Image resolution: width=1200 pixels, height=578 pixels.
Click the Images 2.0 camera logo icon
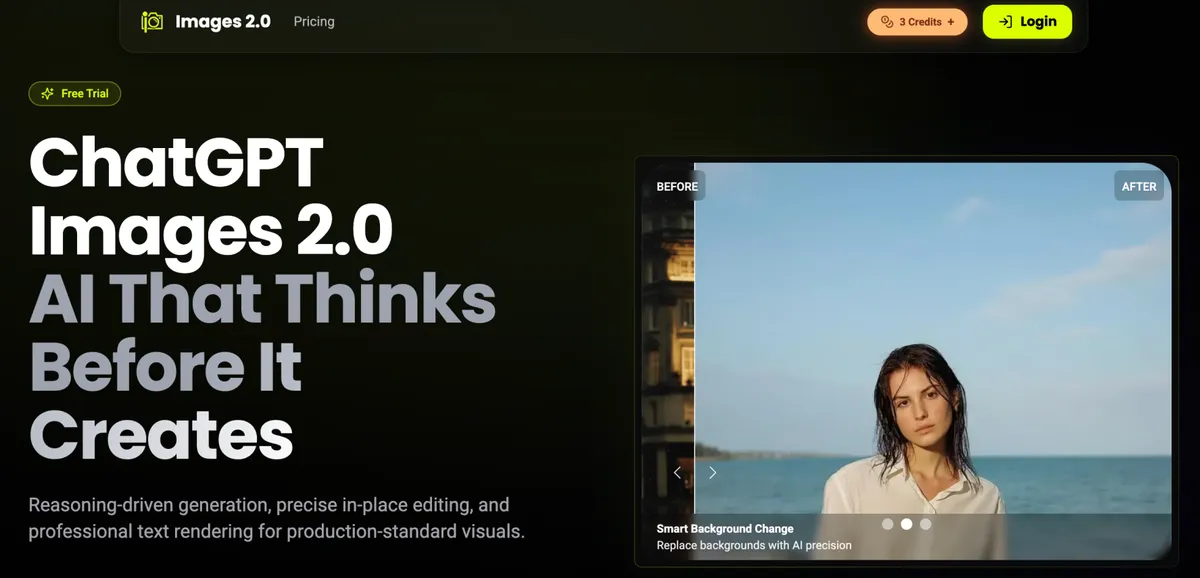pos(152,21)
